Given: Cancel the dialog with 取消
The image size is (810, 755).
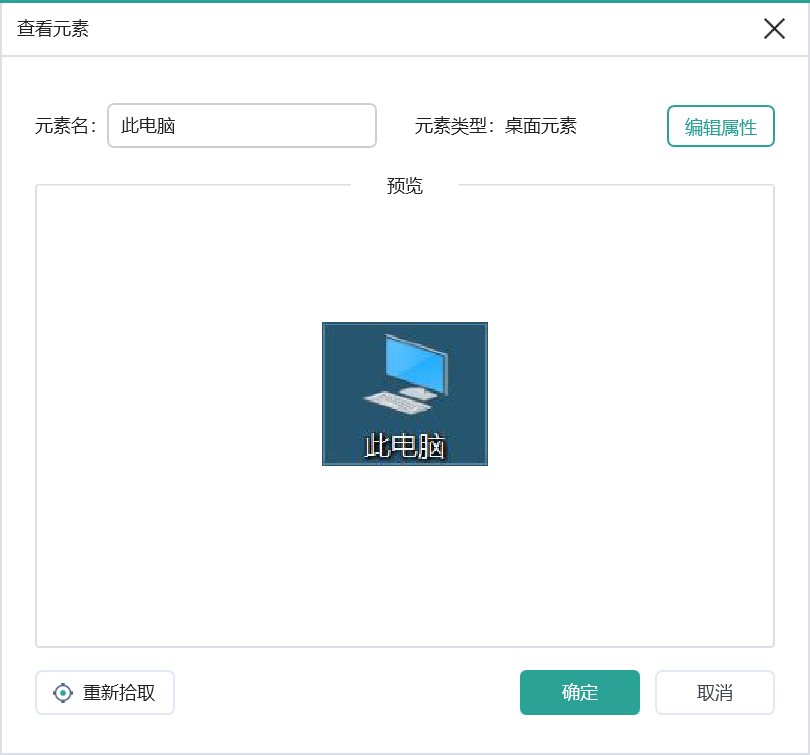Looking at the screenshot, I should (x=715, y=692).
